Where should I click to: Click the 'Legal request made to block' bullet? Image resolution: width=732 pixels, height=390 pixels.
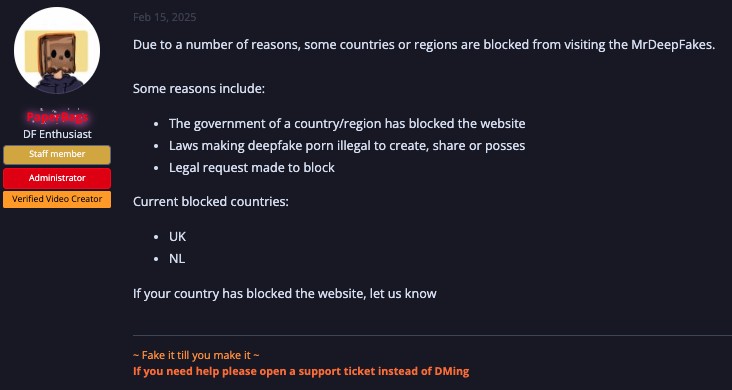(x=252, y=168)
